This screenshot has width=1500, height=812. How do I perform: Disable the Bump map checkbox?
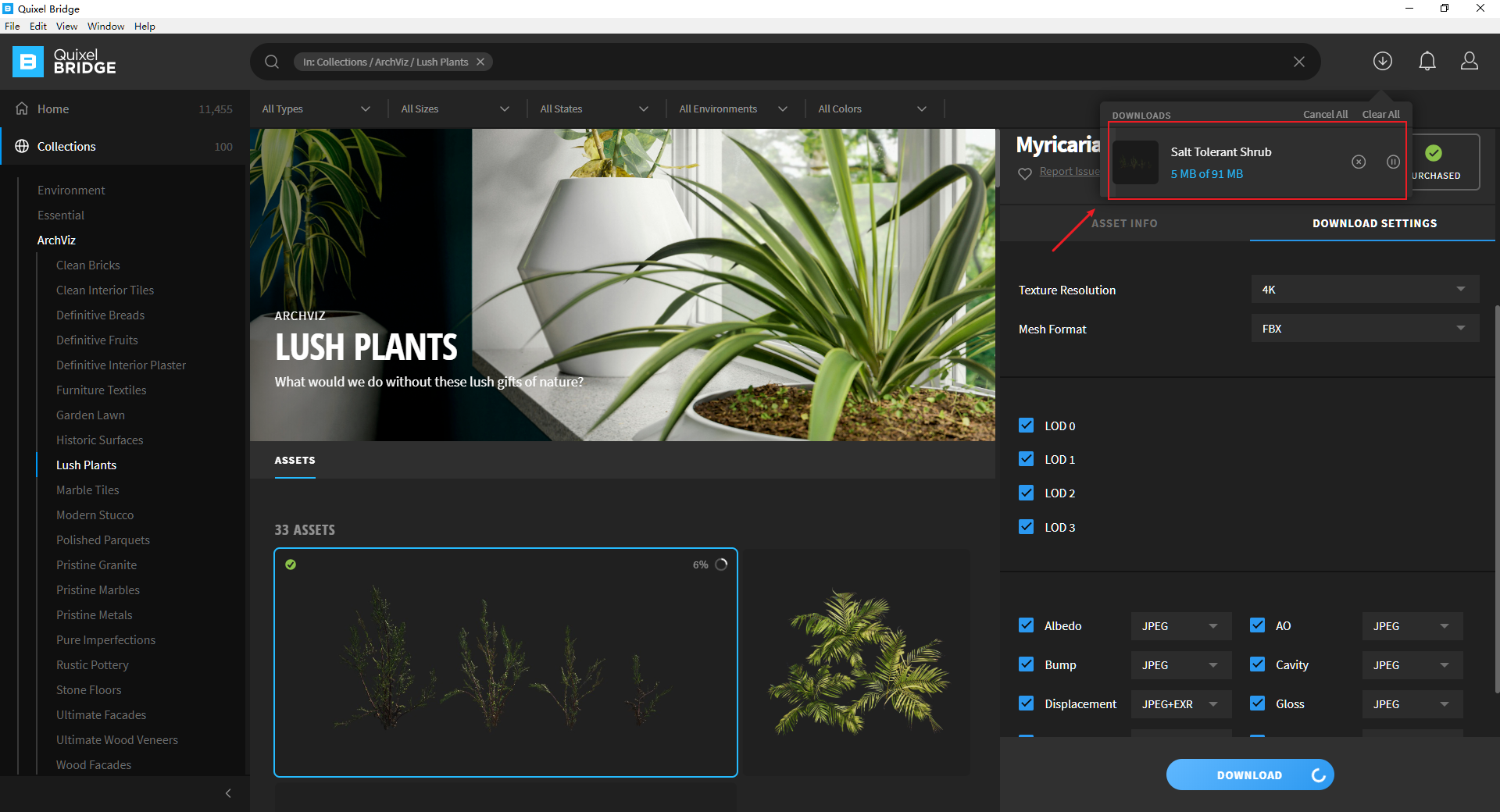pyautogui.click(x=1027, y=664)
